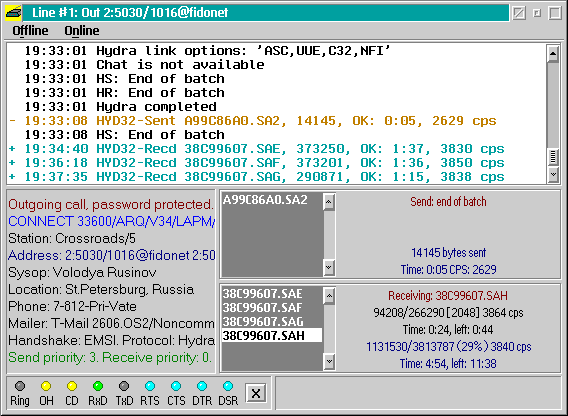
Task: Select A99C86A0.SA2 in the send list
Action: click(272, 200)
